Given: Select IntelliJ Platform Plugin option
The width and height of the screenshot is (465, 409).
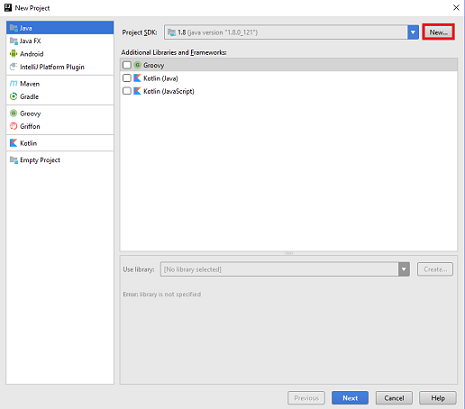Looking at the screenshot, I should tap(60, 67).
